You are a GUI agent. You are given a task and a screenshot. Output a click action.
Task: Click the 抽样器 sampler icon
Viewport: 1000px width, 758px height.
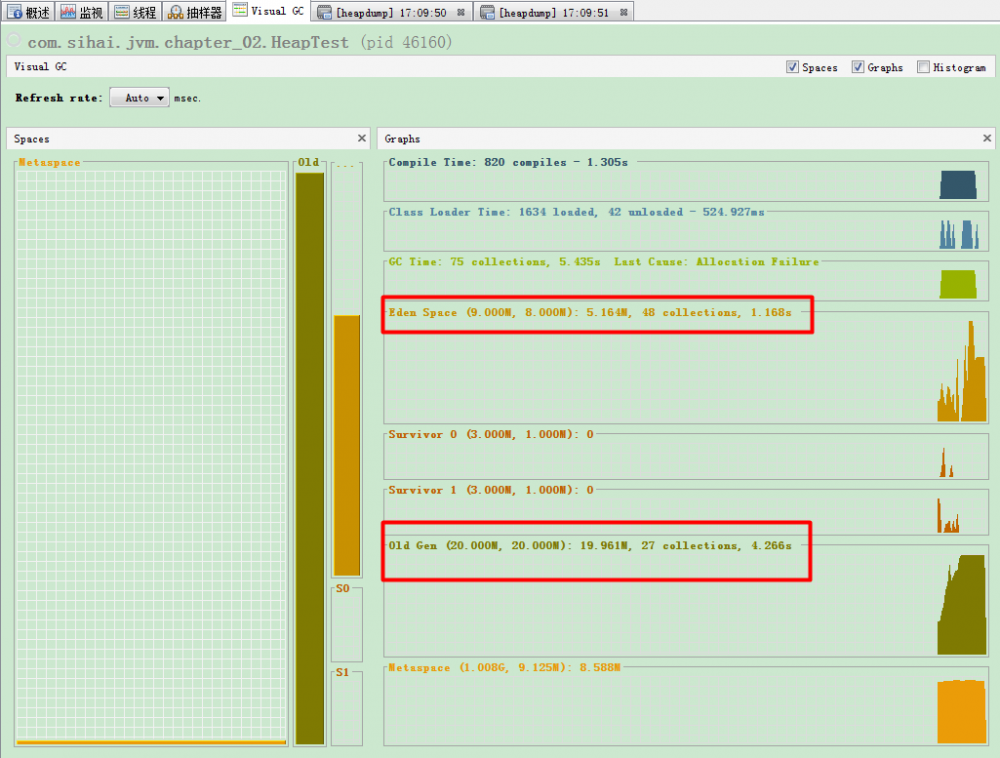[x=175, y=12]
